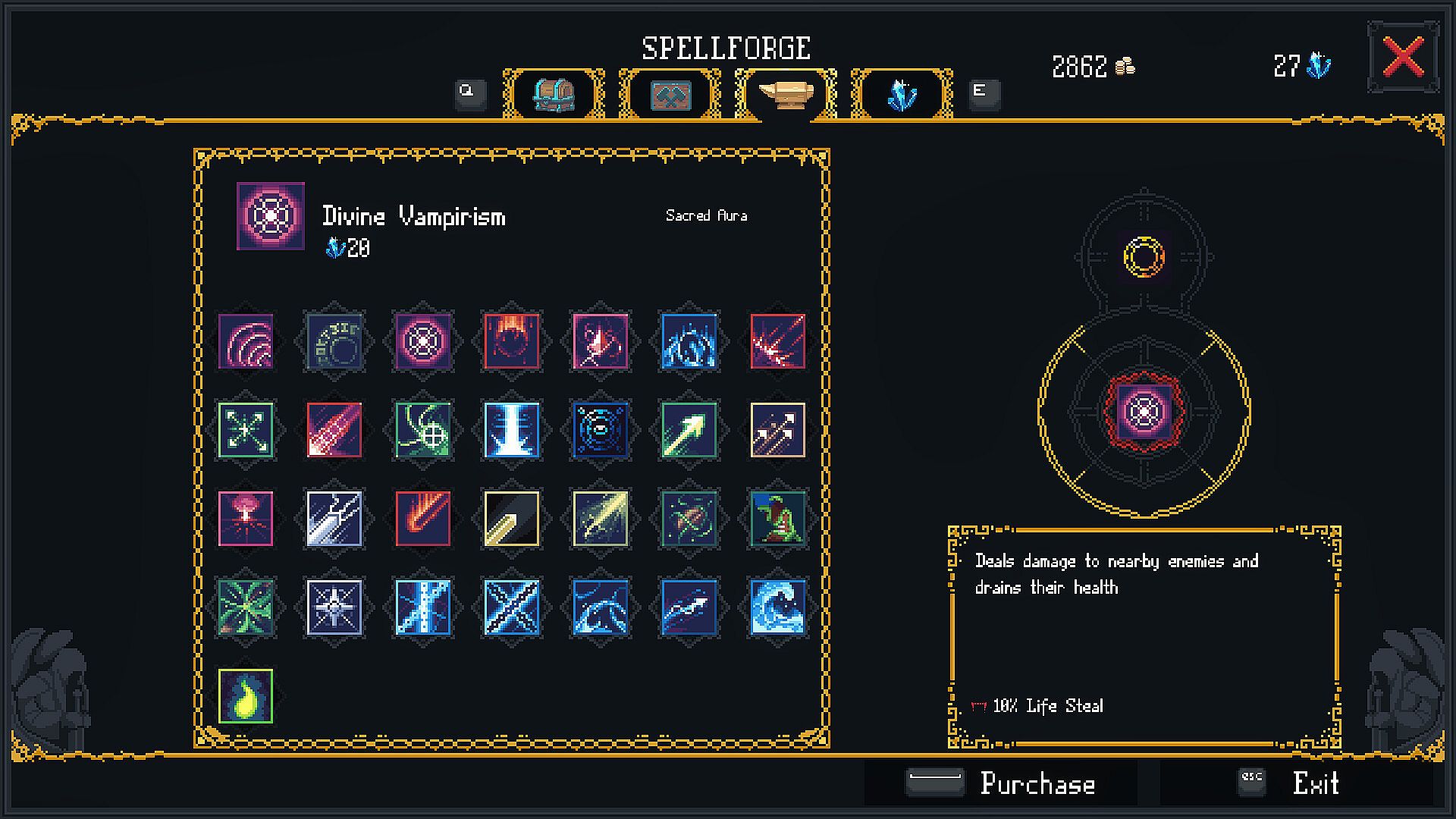The width and height of the screenshot is (1456, 819).
Task: Close the Spellforge with red X
Action: pos(1404,58)
